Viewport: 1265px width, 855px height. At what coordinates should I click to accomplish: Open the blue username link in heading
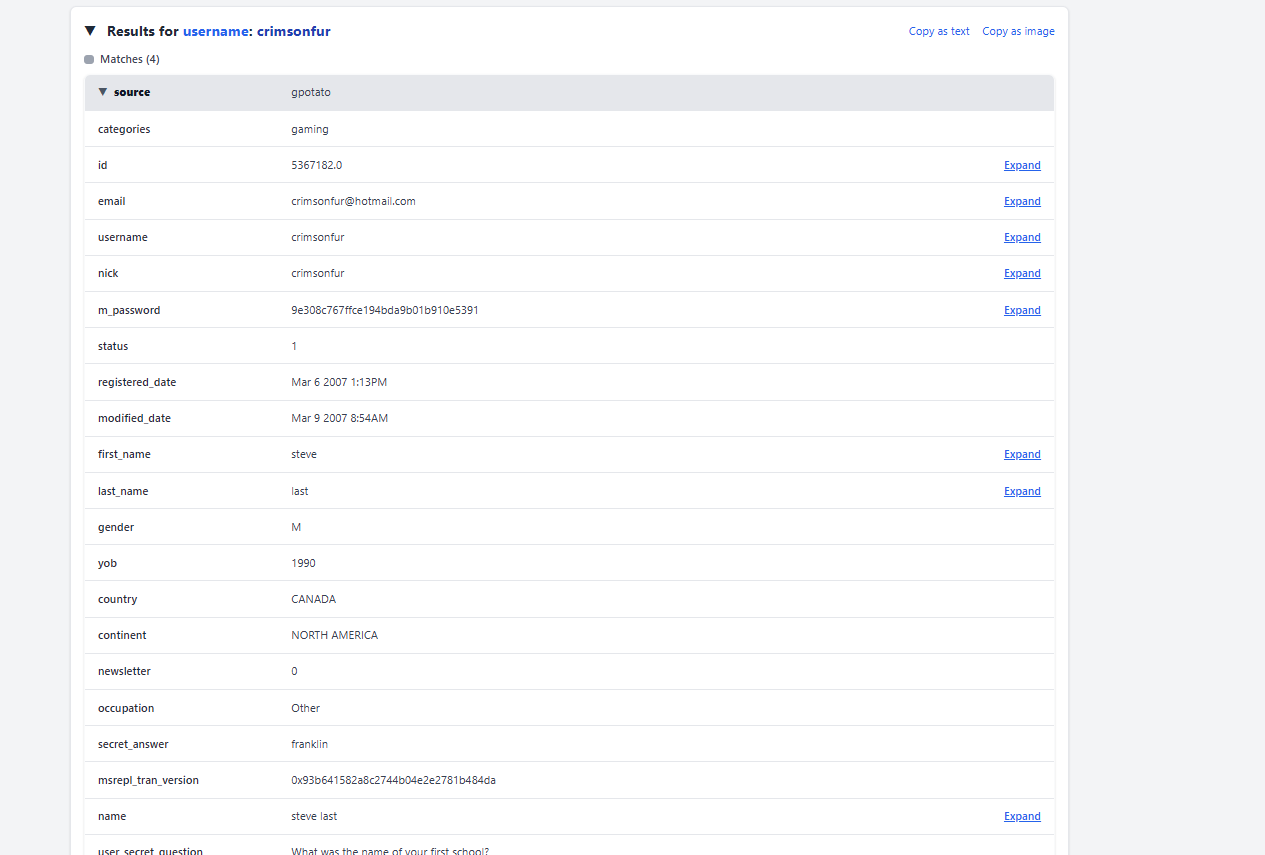pos(215,31)
